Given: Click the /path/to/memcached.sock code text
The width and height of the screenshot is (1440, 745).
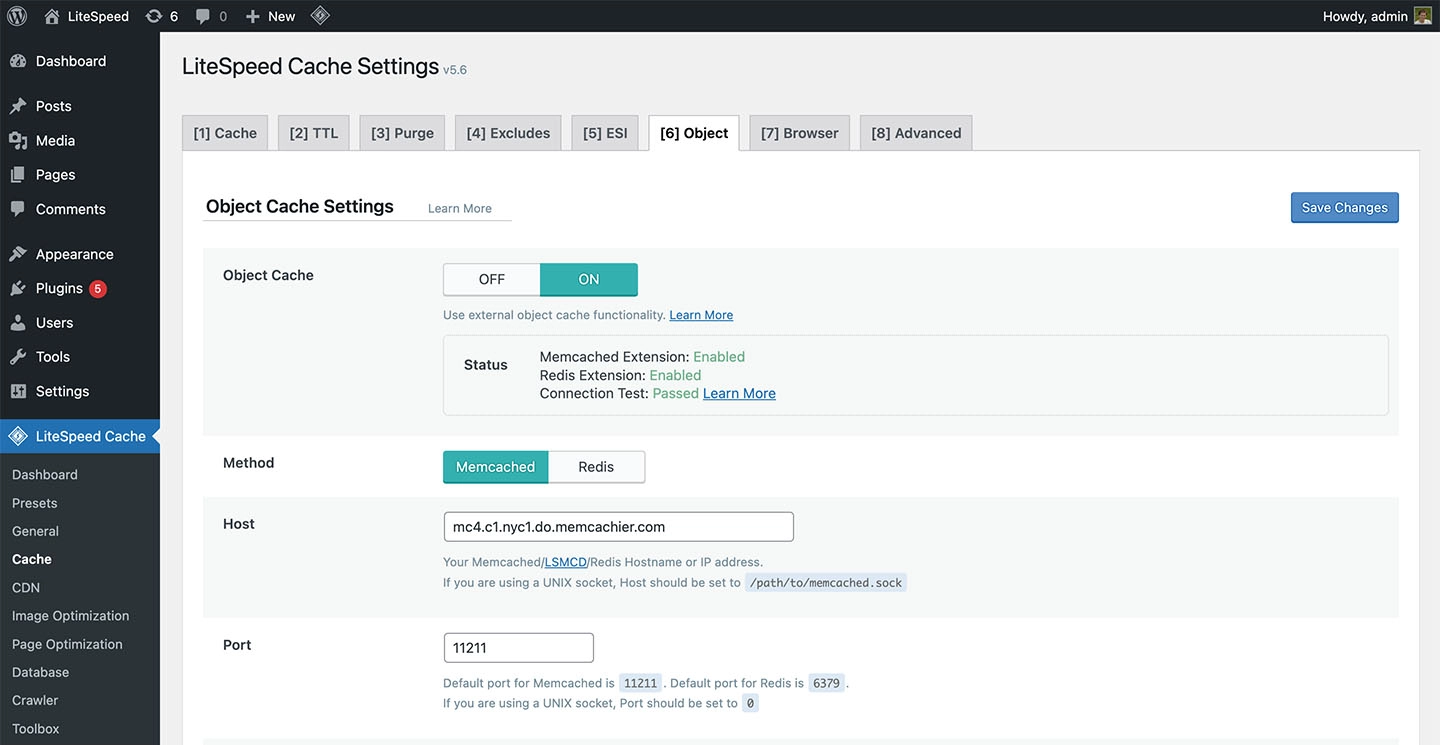Looking at the screenshot, I should [x=826, y=582].
